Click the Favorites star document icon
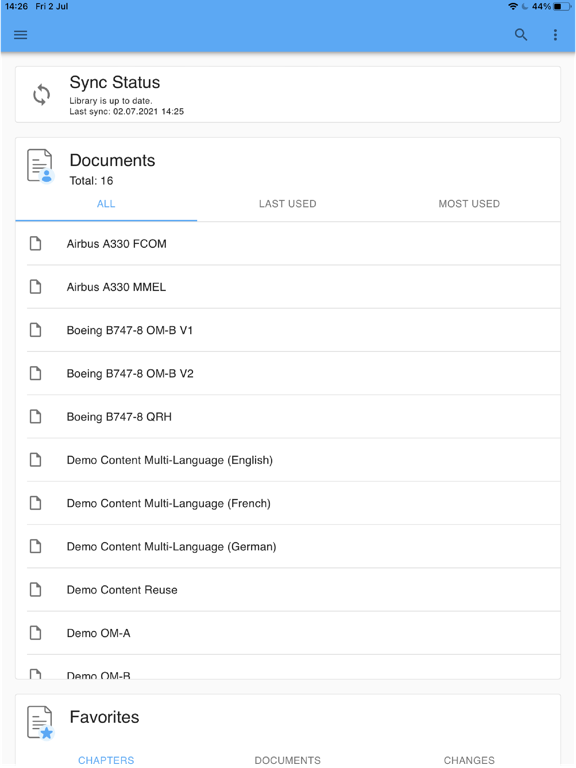The height and width of the screenshot is (768, 576). click(40, 722)
